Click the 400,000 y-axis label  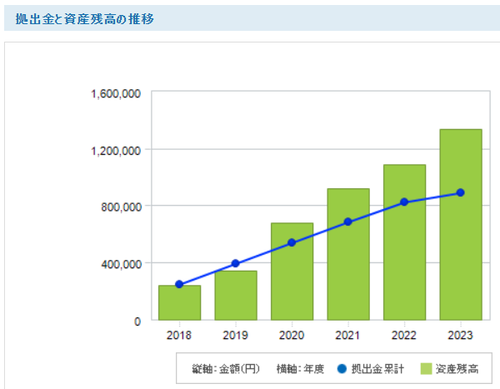(x=121, y=264)
